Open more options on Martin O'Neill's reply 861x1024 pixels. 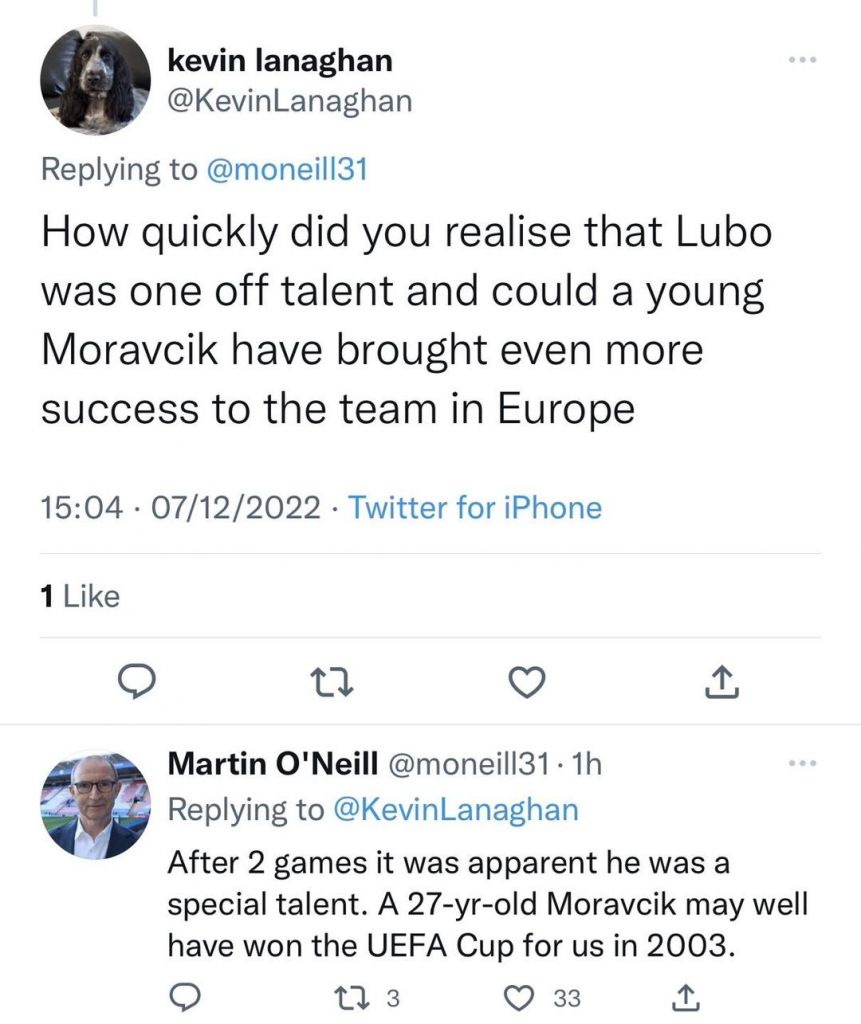click(802, 765)
